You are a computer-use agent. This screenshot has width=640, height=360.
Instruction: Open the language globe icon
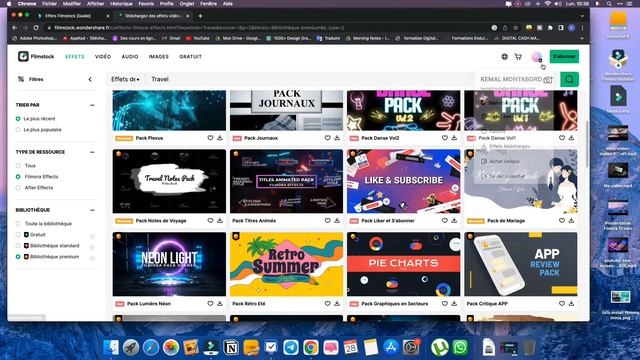[504, 57]
